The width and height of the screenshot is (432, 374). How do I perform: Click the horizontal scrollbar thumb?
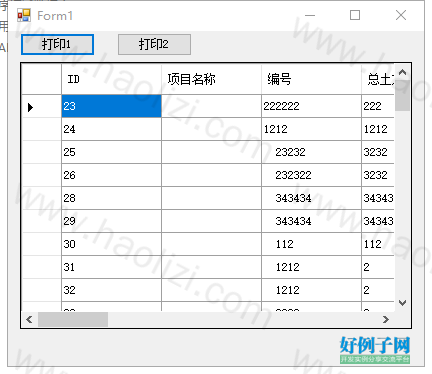click(73, 320)
